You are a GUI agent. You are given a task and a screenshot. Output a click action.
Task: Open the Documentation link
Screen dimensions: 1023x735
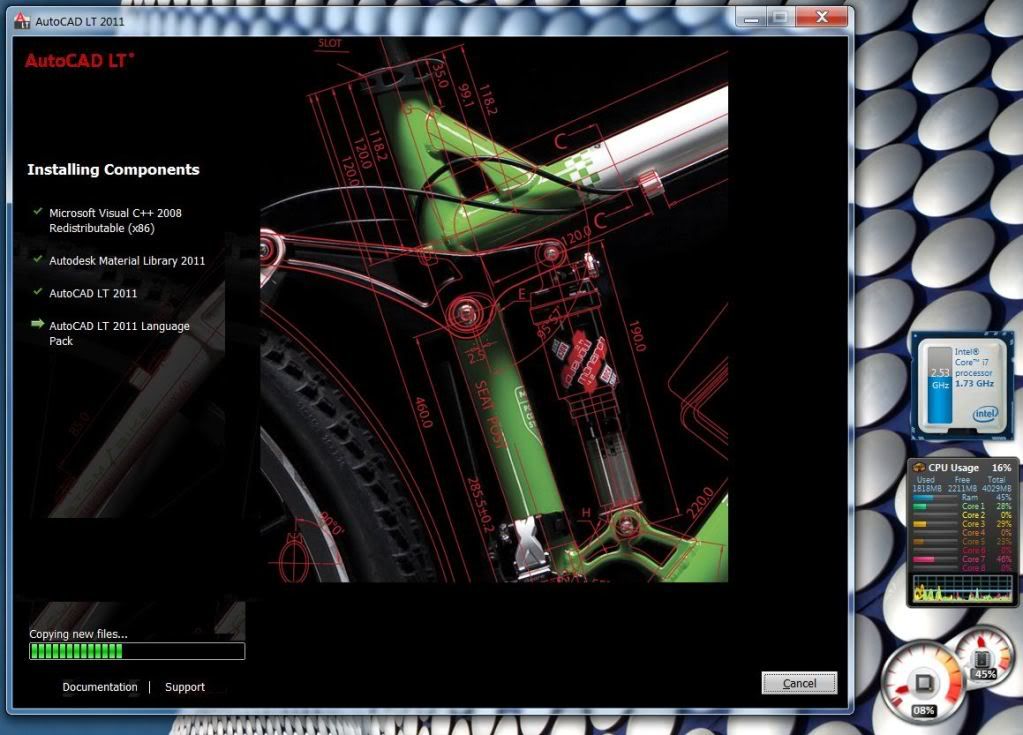100,687
